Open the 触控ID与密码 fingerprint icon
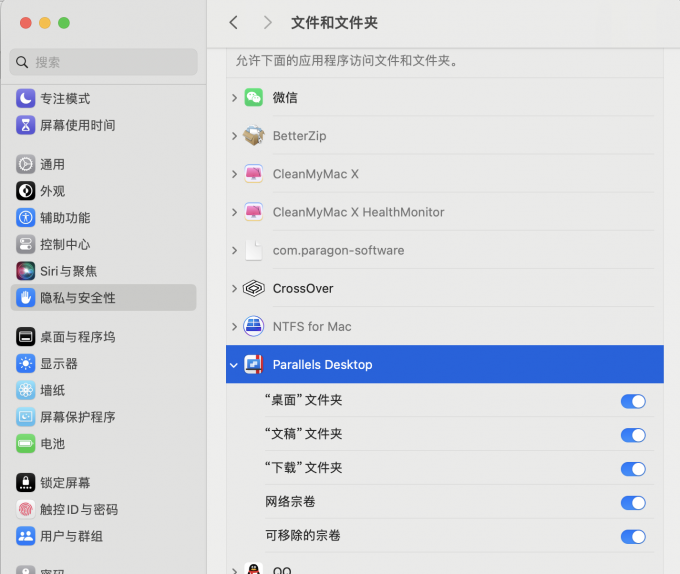 [26, 509]
